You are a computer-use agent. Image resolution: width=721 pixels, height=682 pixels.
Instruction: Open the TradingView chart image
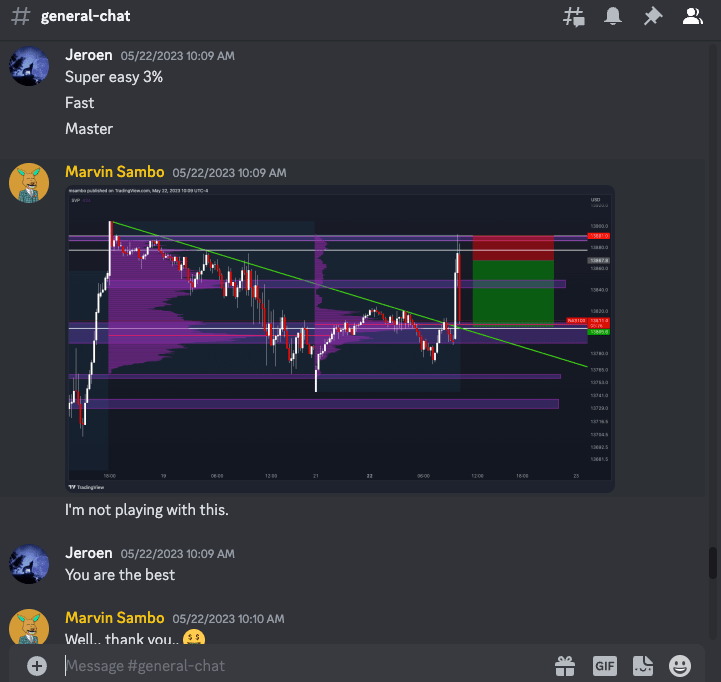(x=340, y=339)
